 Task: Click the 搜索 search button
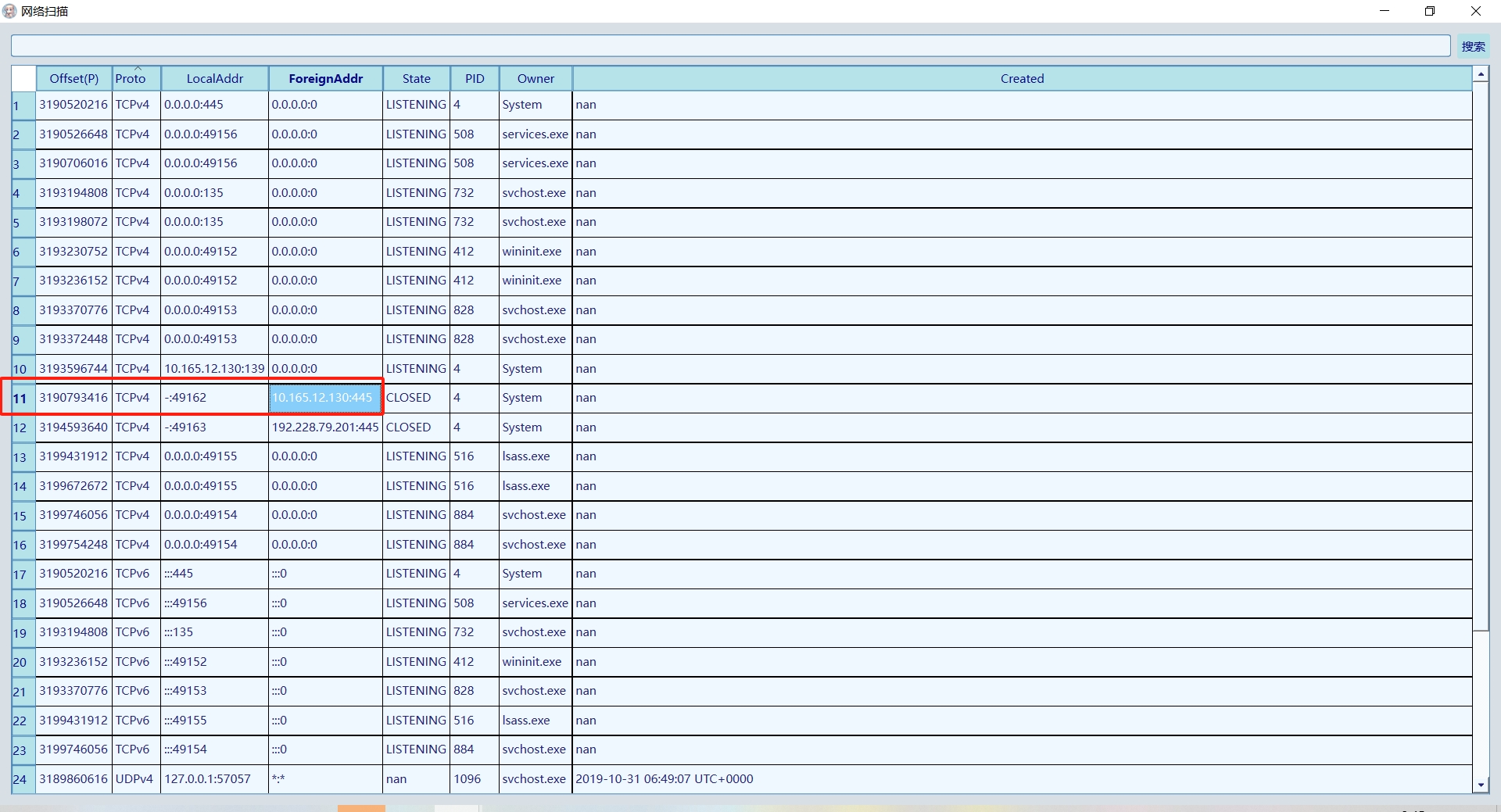pyautogui.click(x=1473, y=46)
